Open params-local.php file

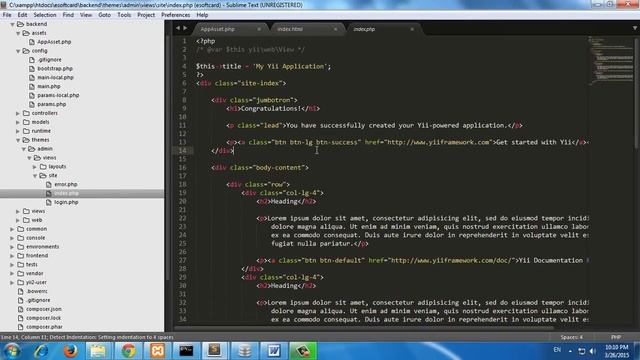click(x=58, y=95)
